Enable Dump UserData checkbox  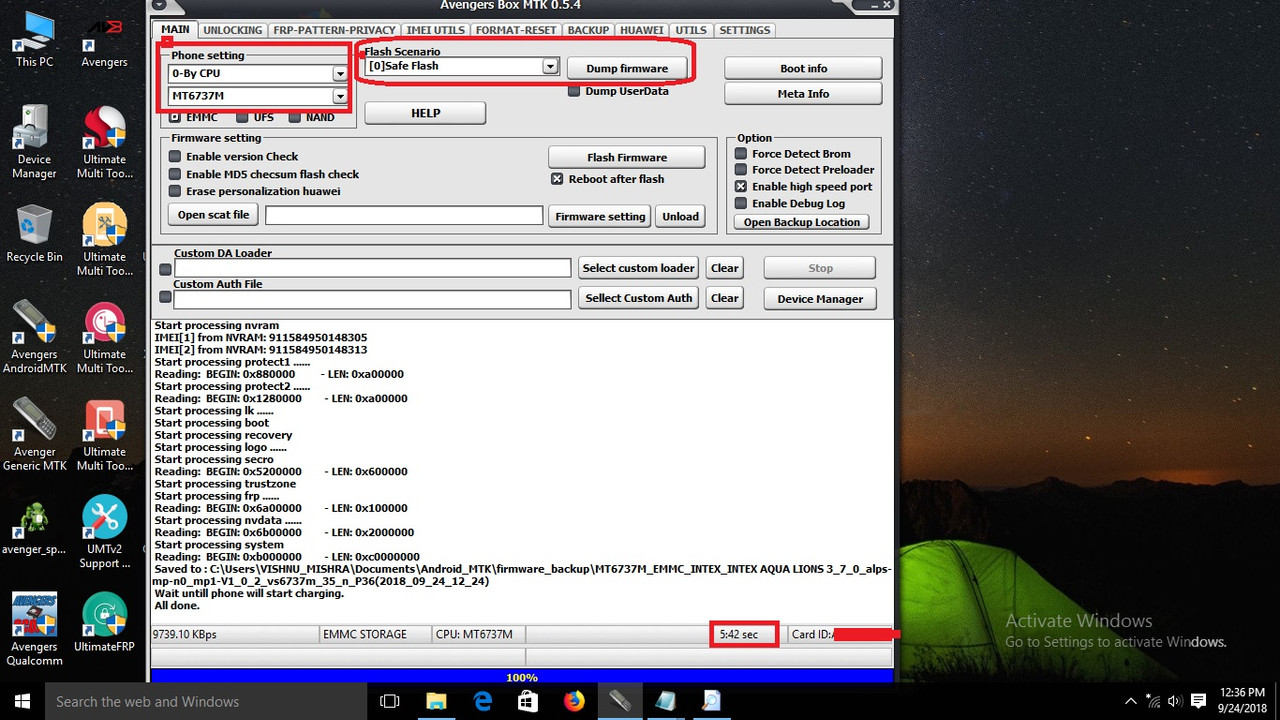pyautogui.click(x=574, y=91)
